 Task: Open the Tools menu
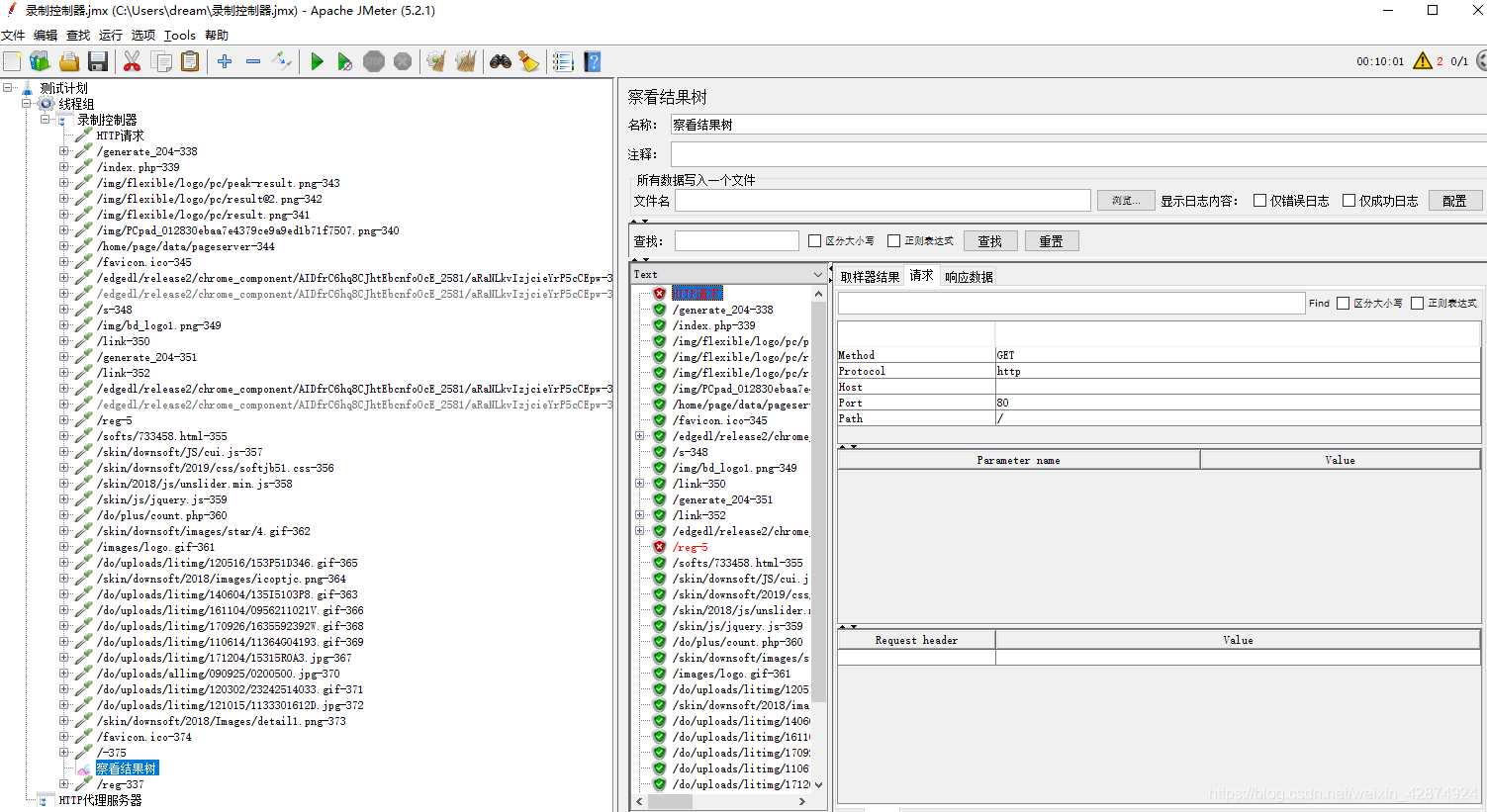[180, 36]
